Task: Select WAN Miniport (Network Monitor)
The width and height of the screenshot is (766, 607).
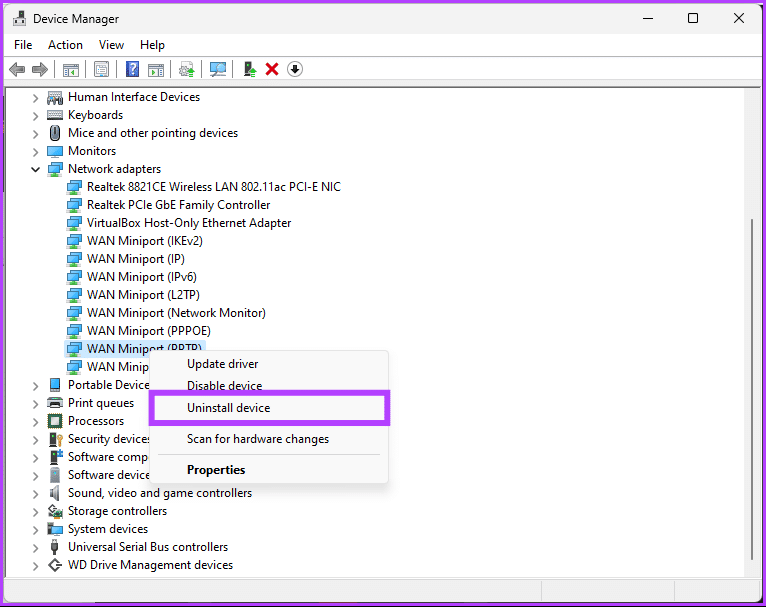Action: (x=176, y=313)
